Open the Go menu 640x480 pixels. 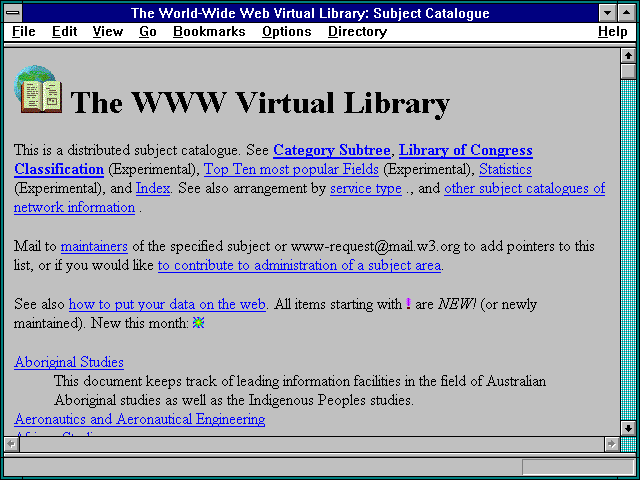[x=148, y=31]
